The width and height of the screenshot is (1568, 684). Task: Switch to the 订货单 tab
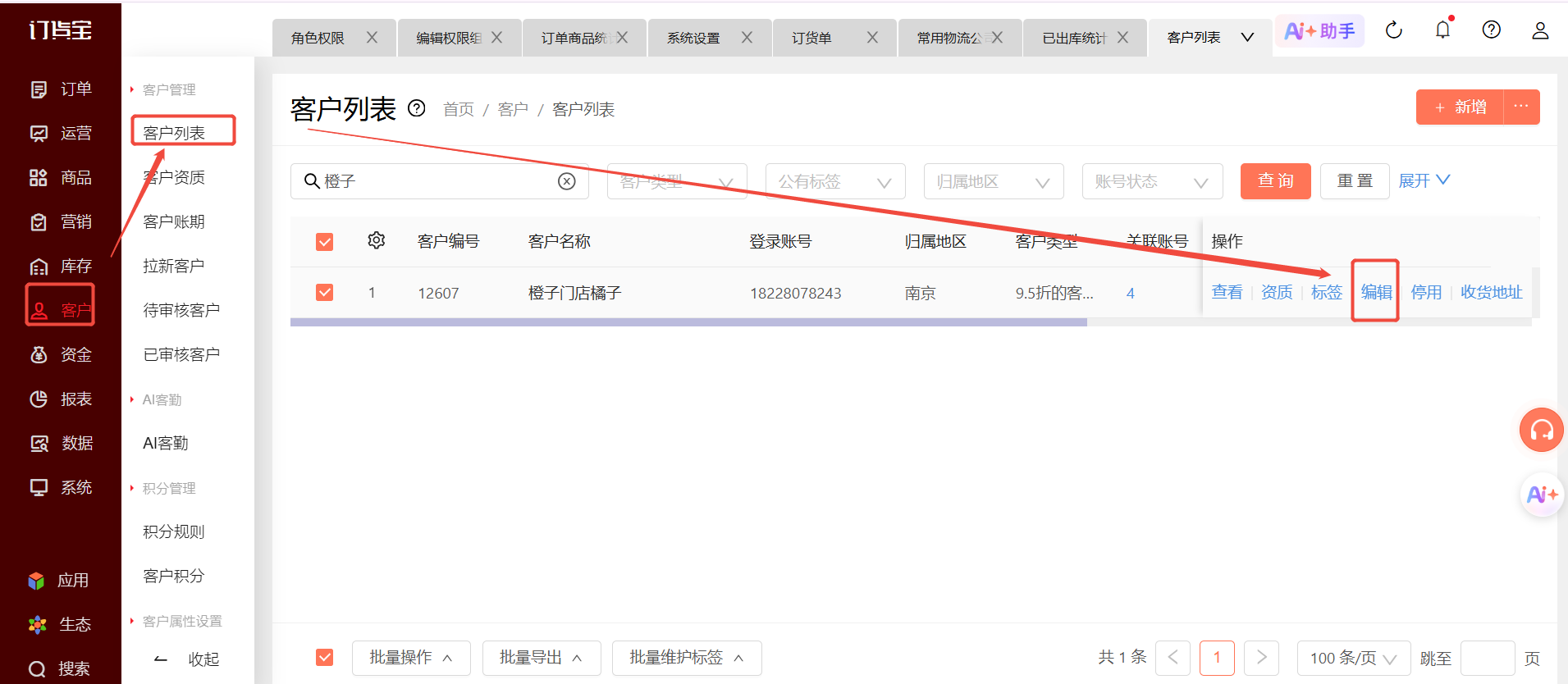click(811, 38)
